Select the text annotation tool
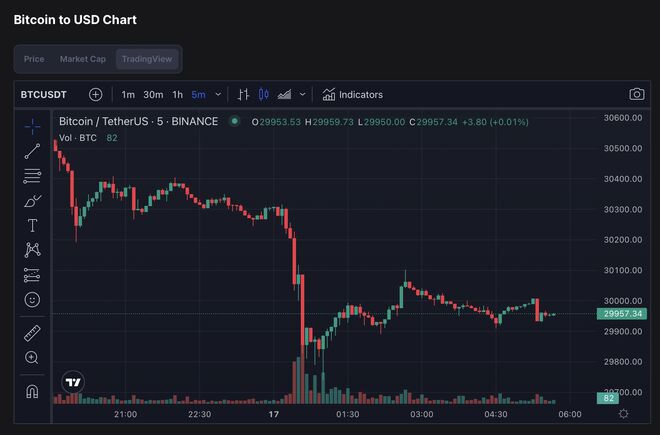The width and height of the screenshot is (660, 435). [x=32, y=225]
